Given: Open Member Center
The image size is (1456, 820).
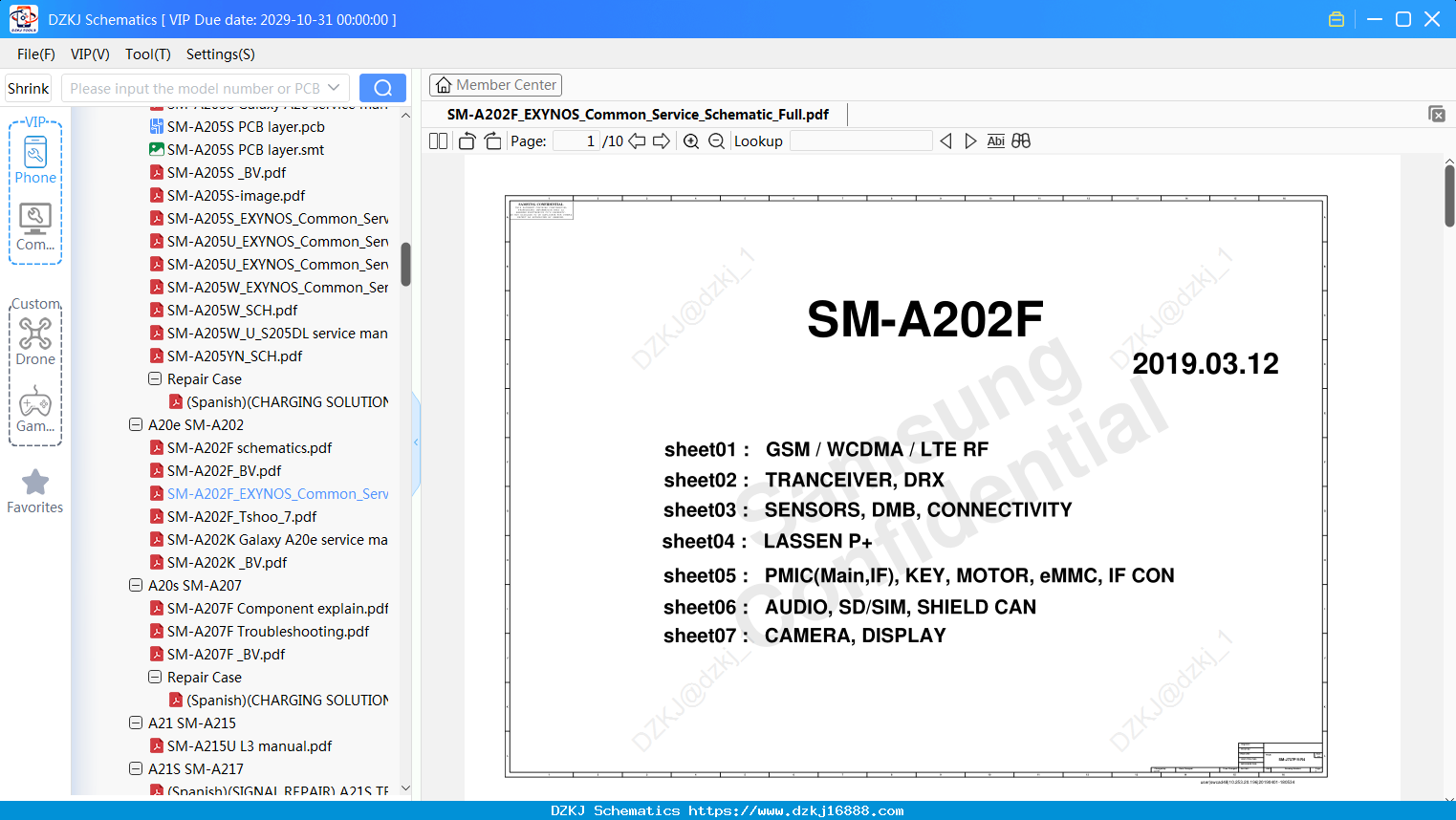Looking at the screenshot, I should (x=495, y=85).
